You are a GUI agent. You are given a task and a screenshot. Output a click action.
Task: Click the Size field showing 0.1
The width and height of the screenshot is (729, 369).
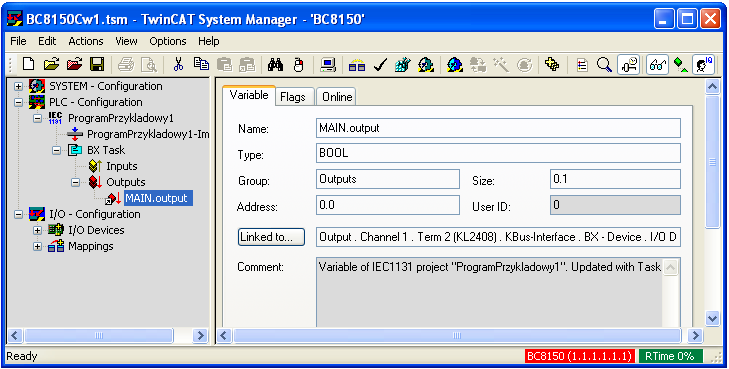[615, 179]
